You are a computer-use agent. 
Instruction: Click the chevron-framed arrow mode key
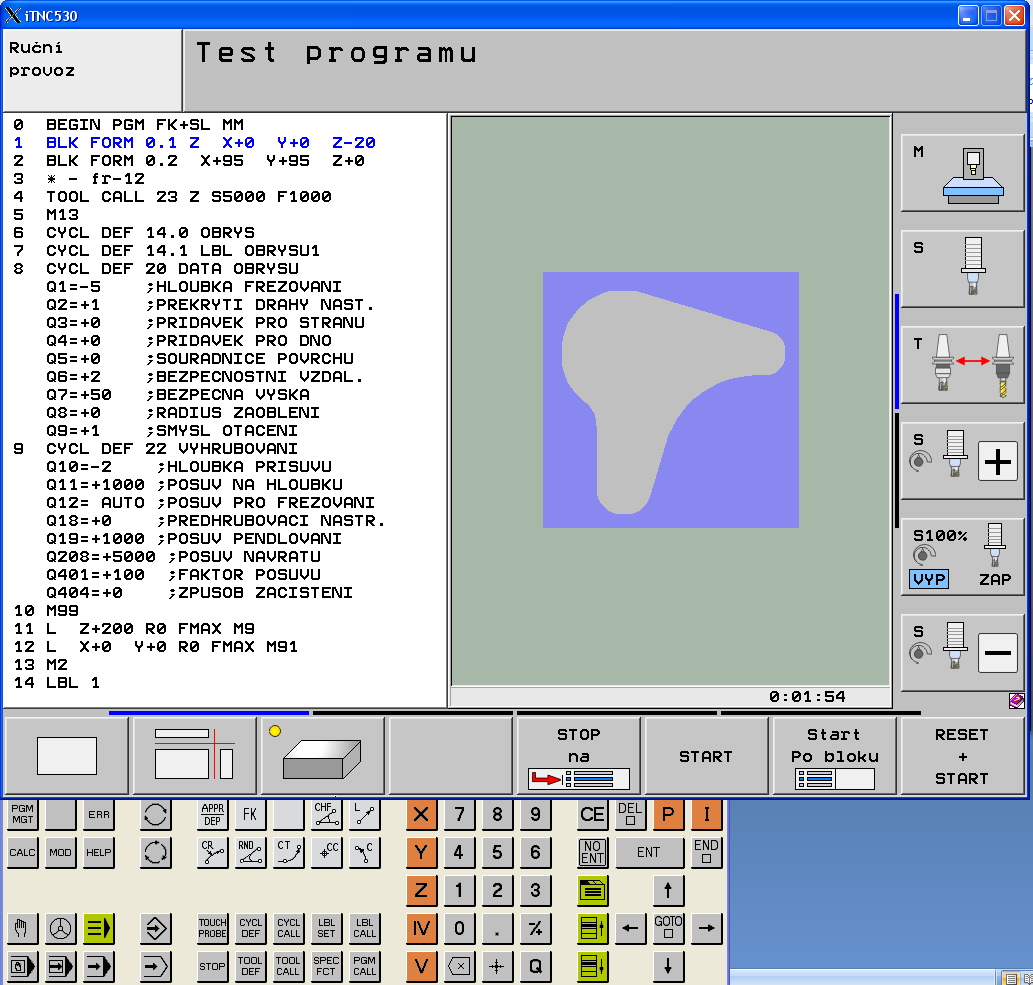pos(155,967)
